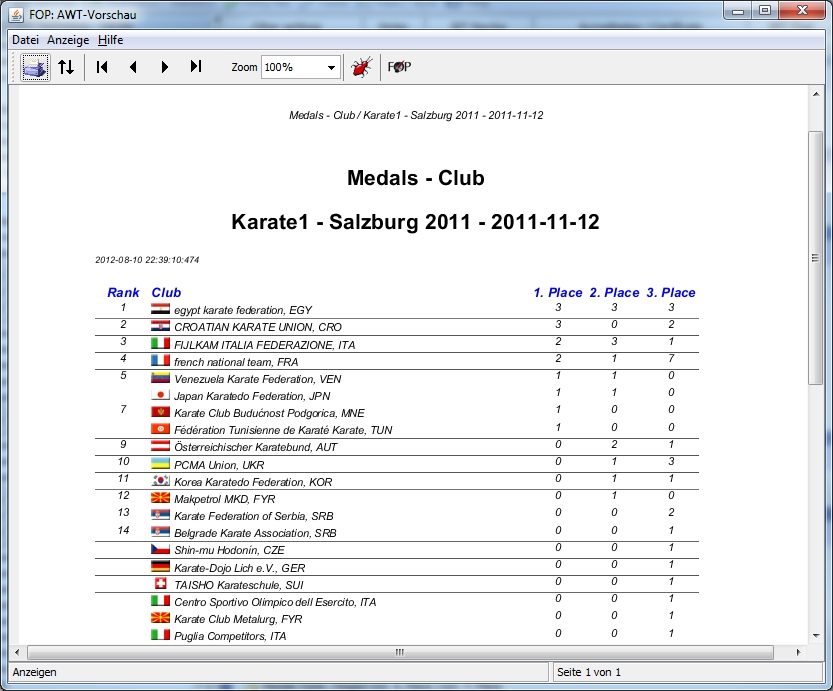Click Karate Federation of Serbia, SRB
This screenshot has height=691, width=833.
click(x=254, y=516)
